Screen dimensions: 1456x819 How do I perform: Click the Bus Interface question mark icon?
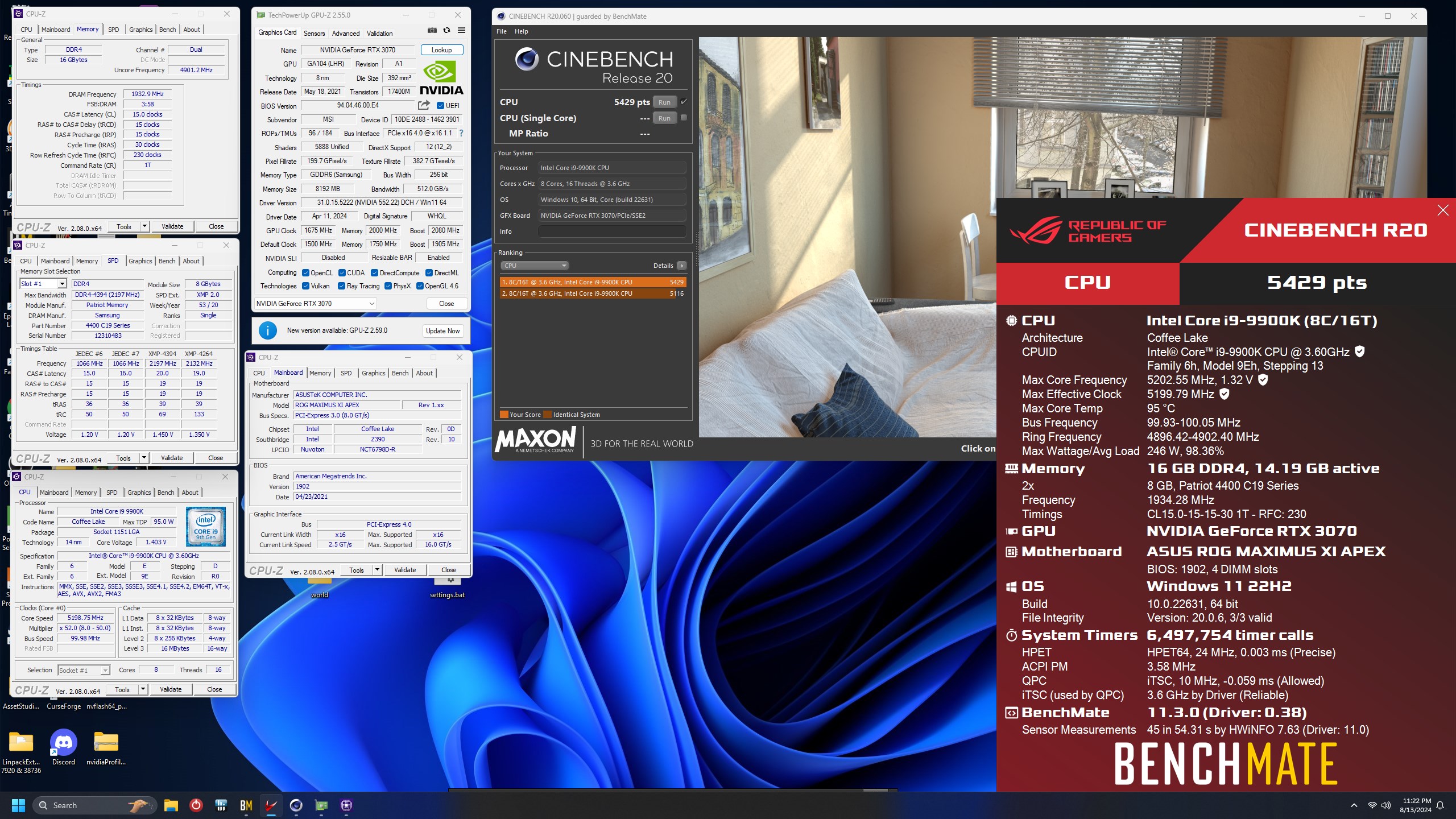point(461,133)
